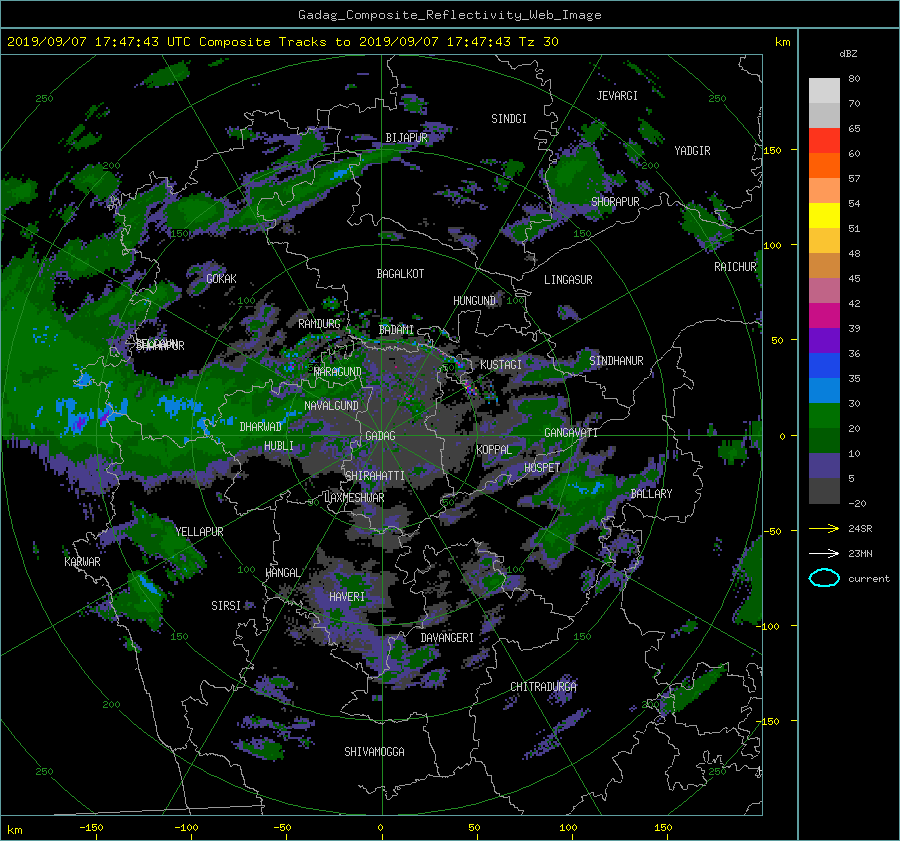
Task: Select the KOPPAL label
Action: point(494,450)
